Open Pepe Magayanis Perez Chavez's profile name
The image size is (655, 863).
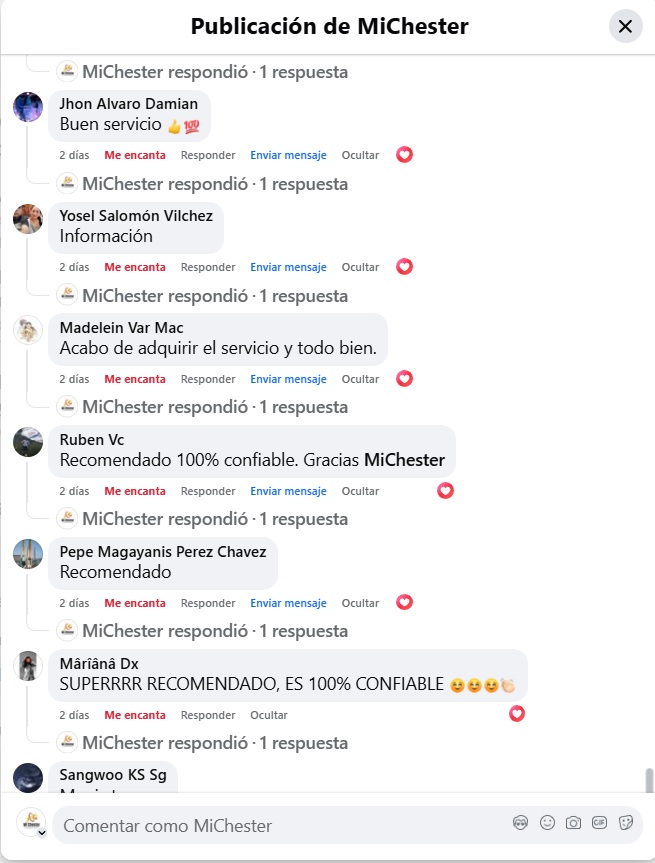[x=163, y=551]
